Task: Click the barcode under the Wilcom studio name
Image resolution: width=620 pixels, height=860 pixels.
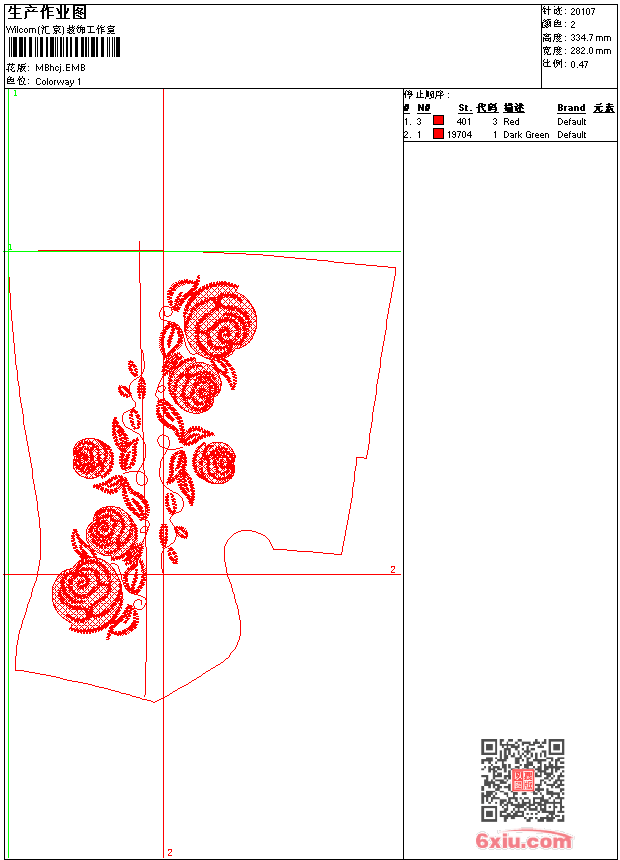Action: (x=64, y=47)
